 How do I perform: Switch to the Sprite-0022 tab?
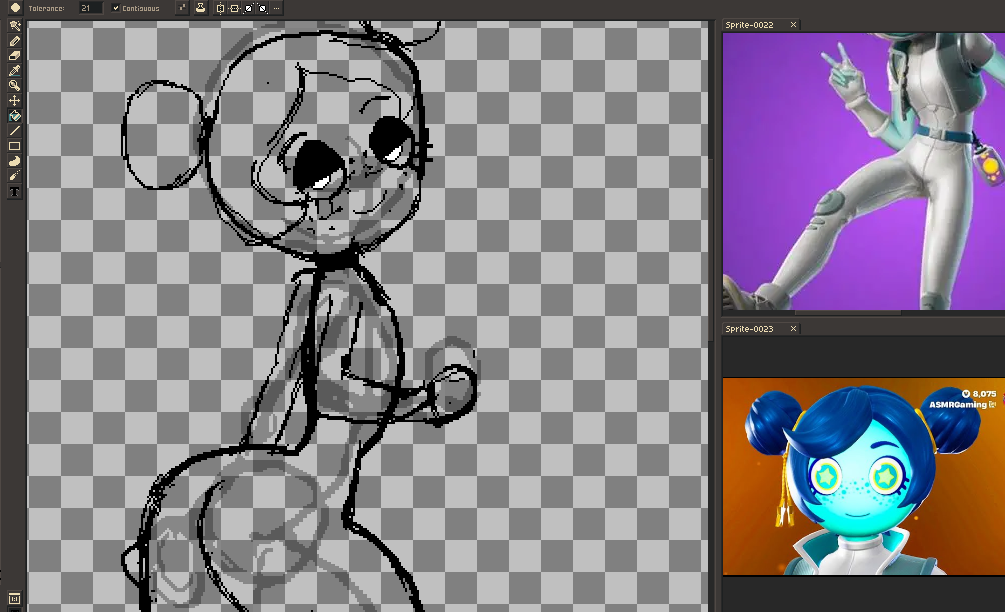point(749,25)
